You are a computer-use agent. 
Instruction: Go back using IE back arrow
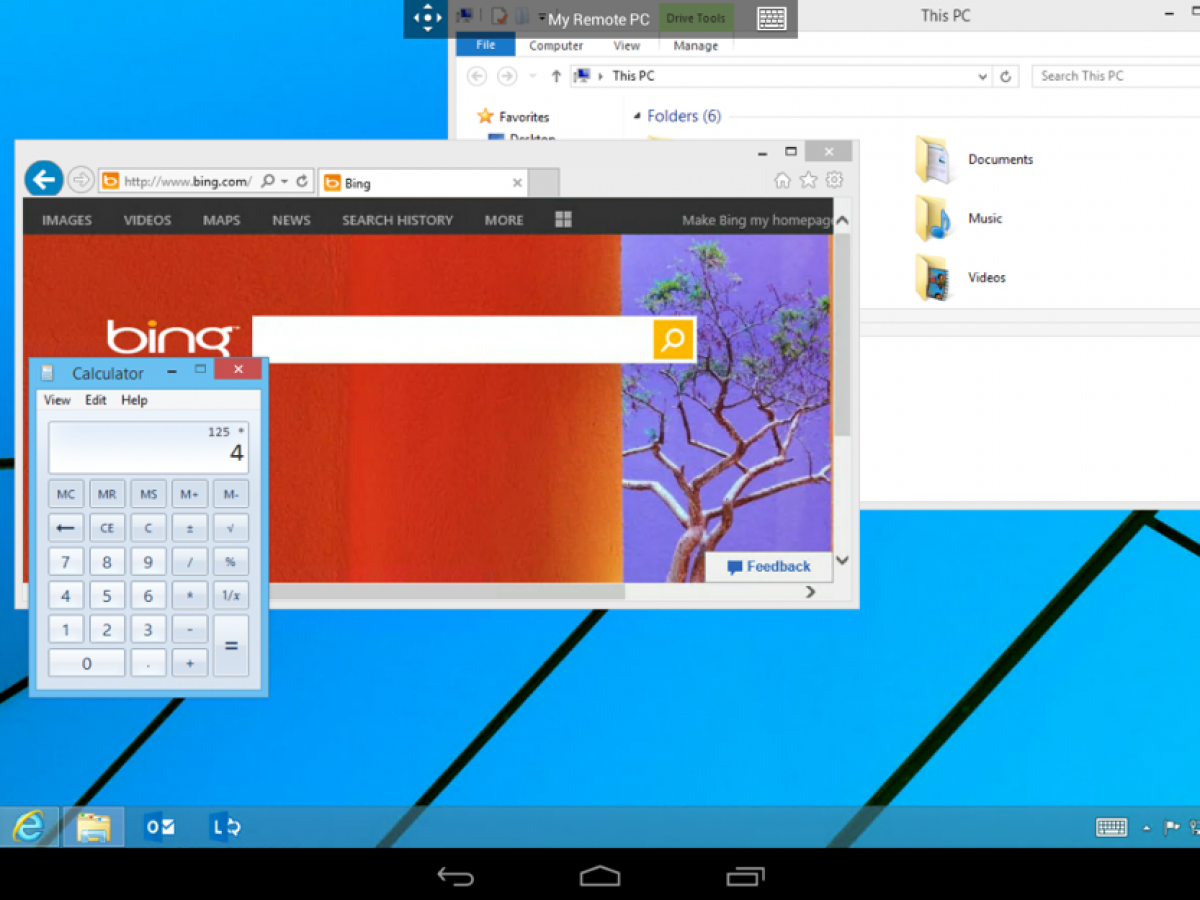tap(43, 179)
